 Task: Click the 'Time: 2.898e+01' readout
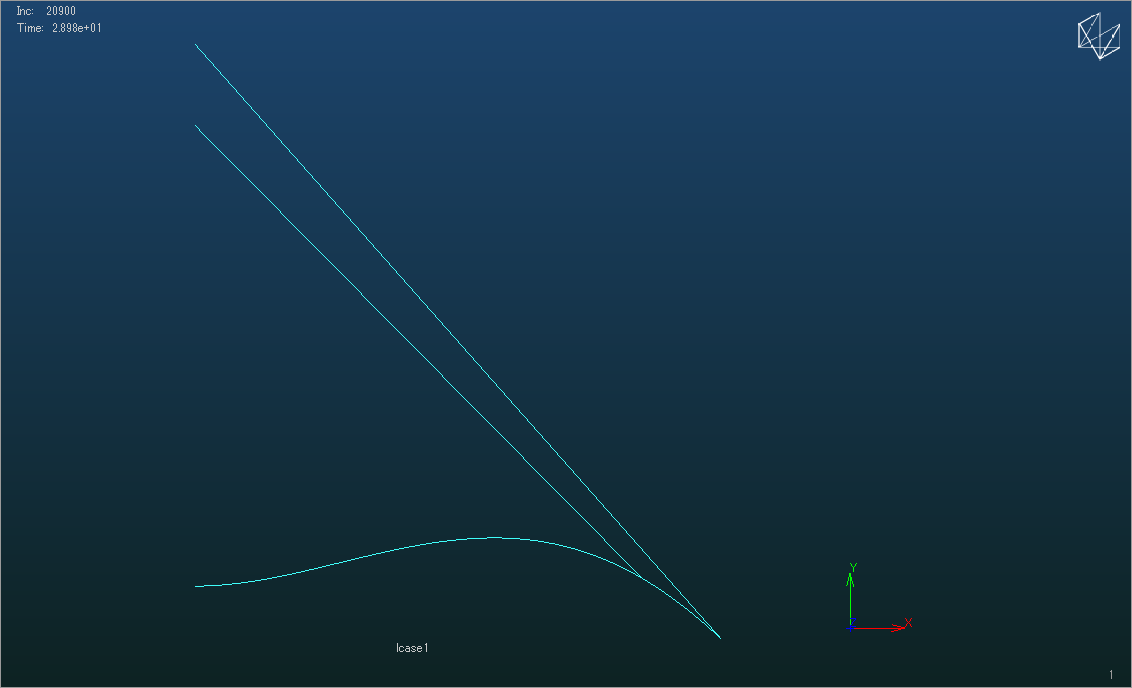59,28
